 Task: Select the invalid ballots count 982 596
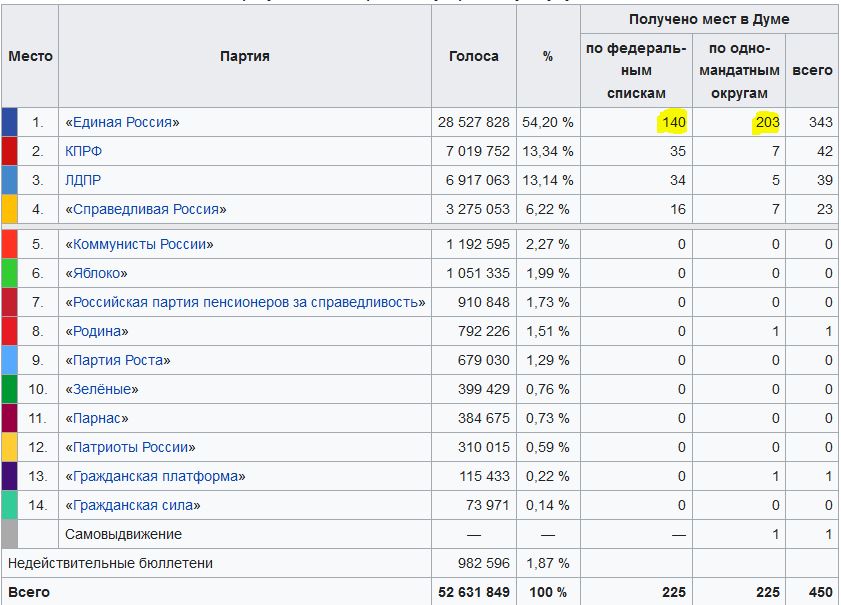pyautogui.click(x=483, y=563)
